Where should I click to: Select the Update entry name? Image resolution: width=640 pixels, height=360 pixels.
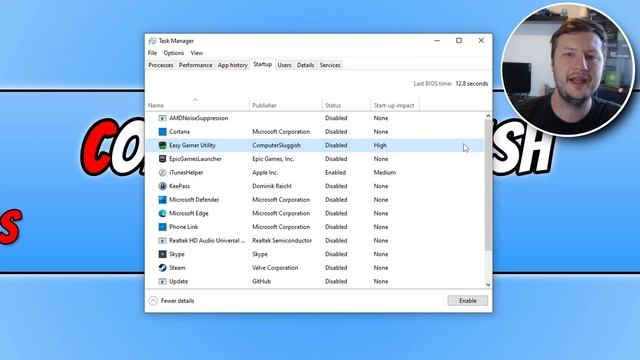tap(179, 281)
